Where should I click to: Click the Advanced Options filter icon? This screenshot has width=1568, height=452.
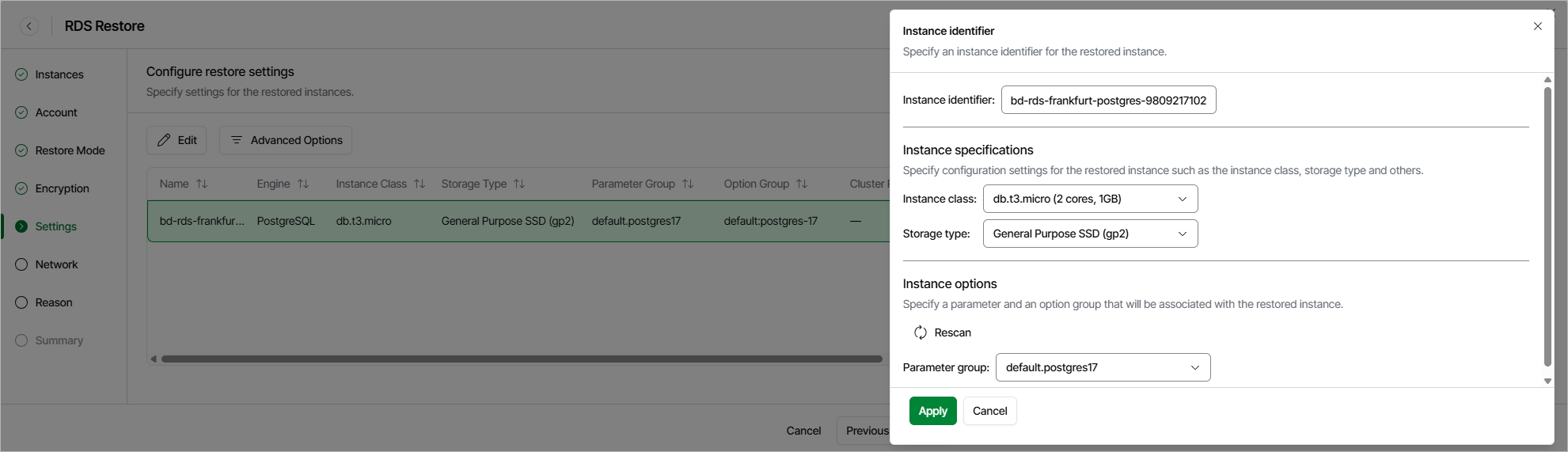point(236,140)
